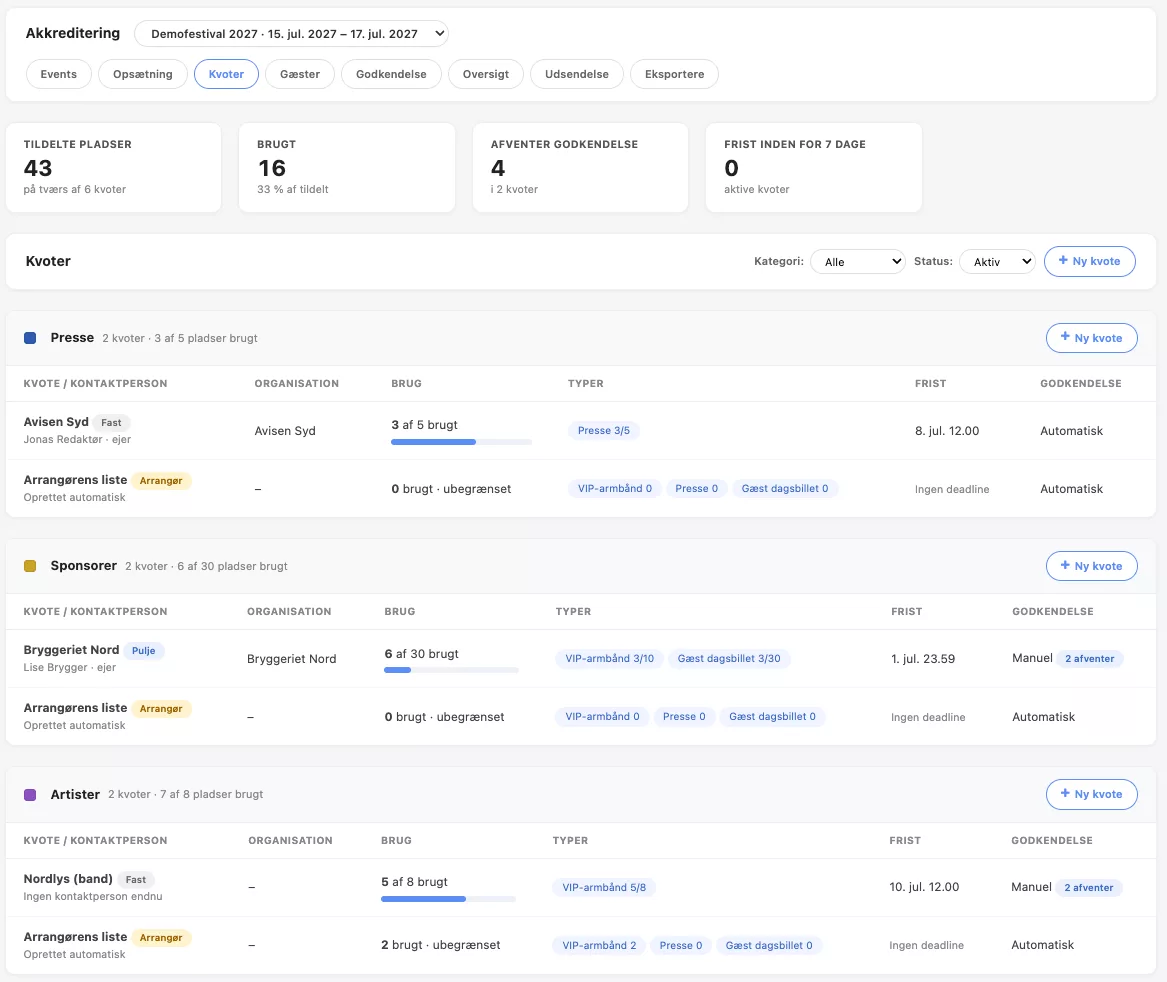Open the Godkendelse tab
1167x982 pixels.
tap(391, 74)
